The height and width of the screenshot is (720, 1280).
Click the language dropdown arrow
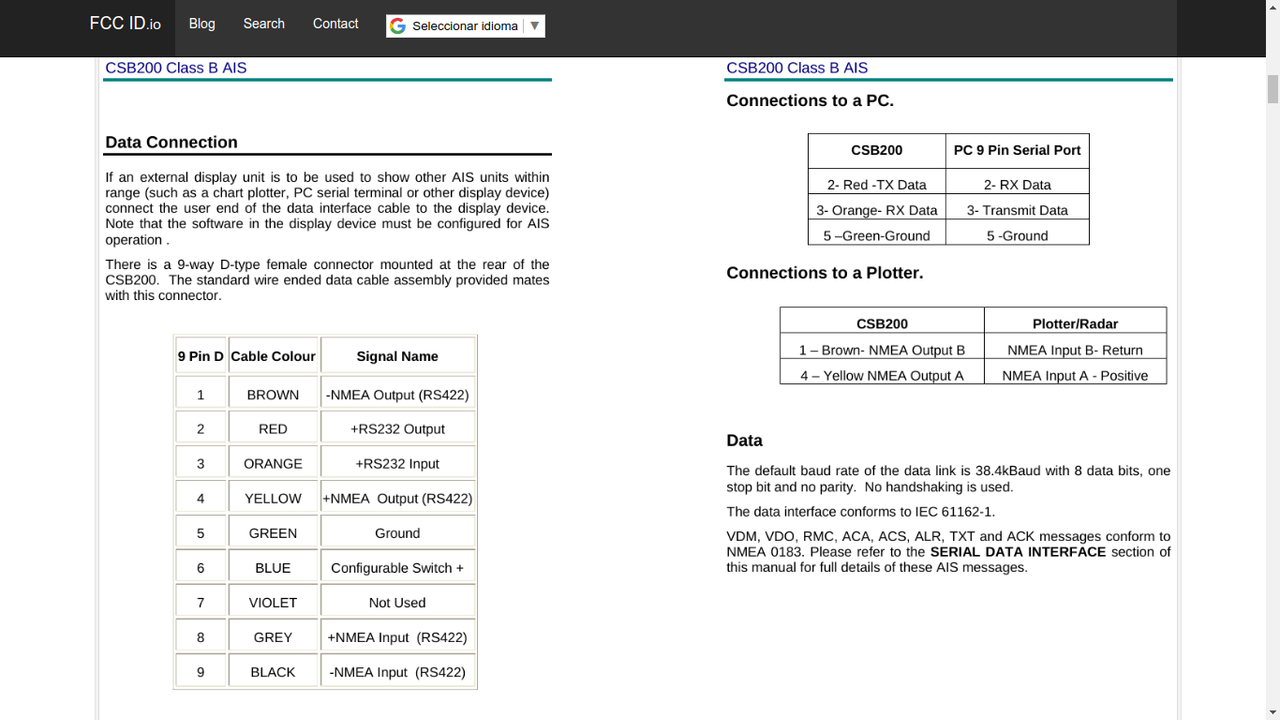tap(535, 26)
